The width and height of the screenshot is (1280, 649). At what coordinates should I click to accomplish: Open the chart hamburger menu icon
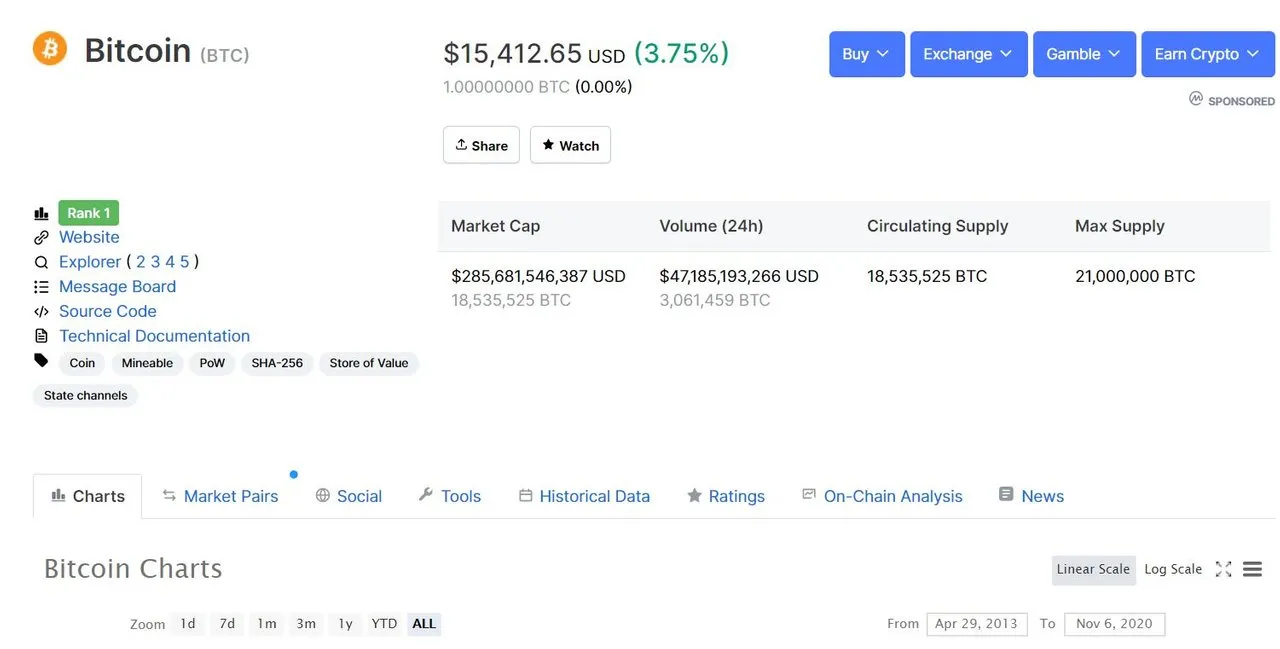pyautogui.click(x=1252, y=569)
